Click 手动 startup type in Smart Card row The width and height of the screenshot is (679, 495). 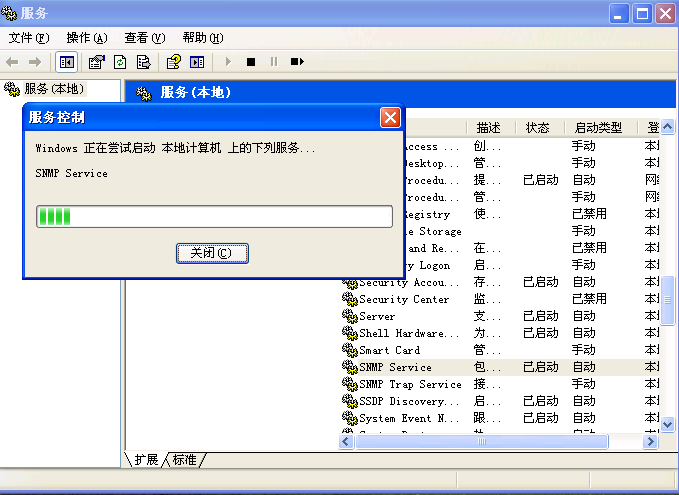[583, 350]
